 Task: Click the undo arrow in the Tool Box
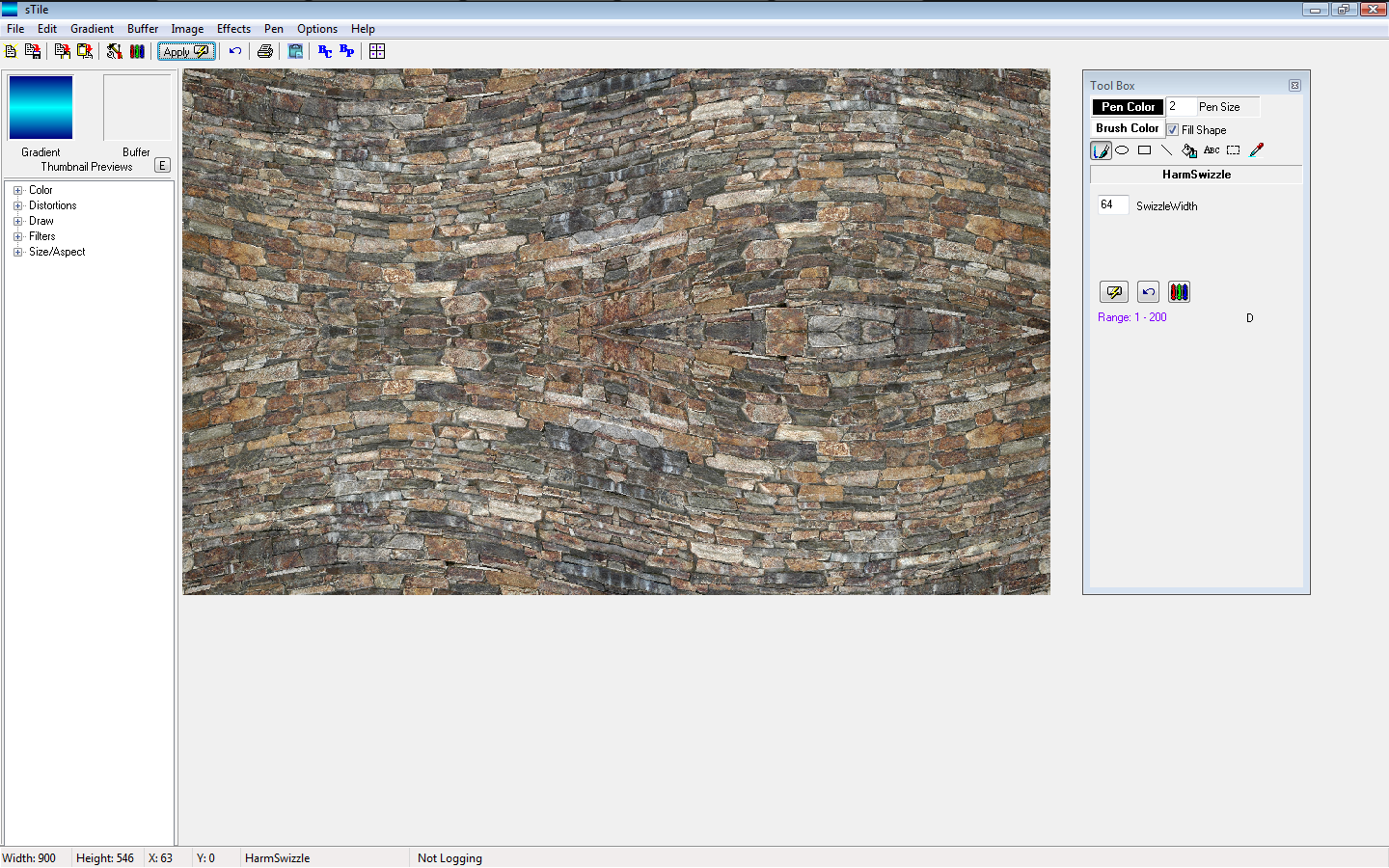point(1147,291)
